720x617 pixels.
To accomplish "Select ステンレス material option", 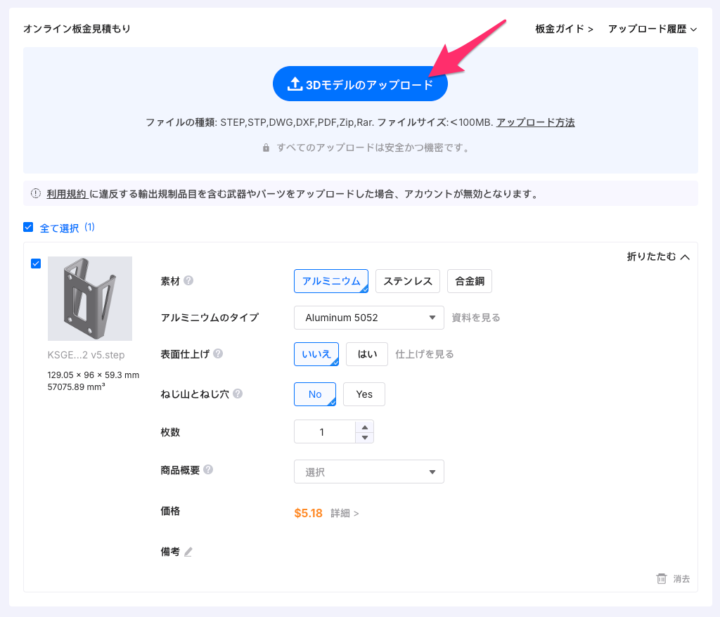I will point(407,281).
